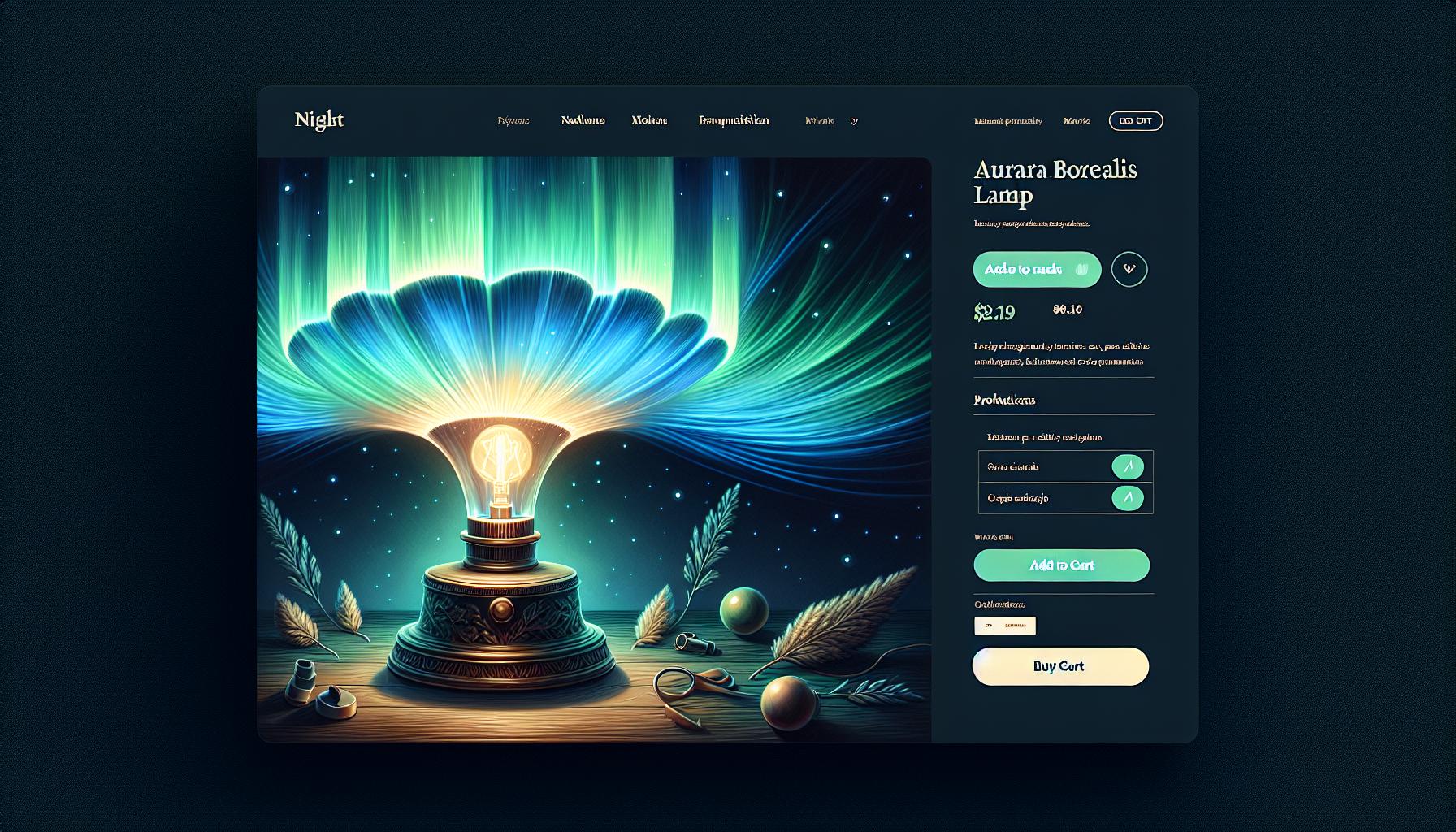
Task: Click the small icon inside the first green button
Action: [1081, 269]
